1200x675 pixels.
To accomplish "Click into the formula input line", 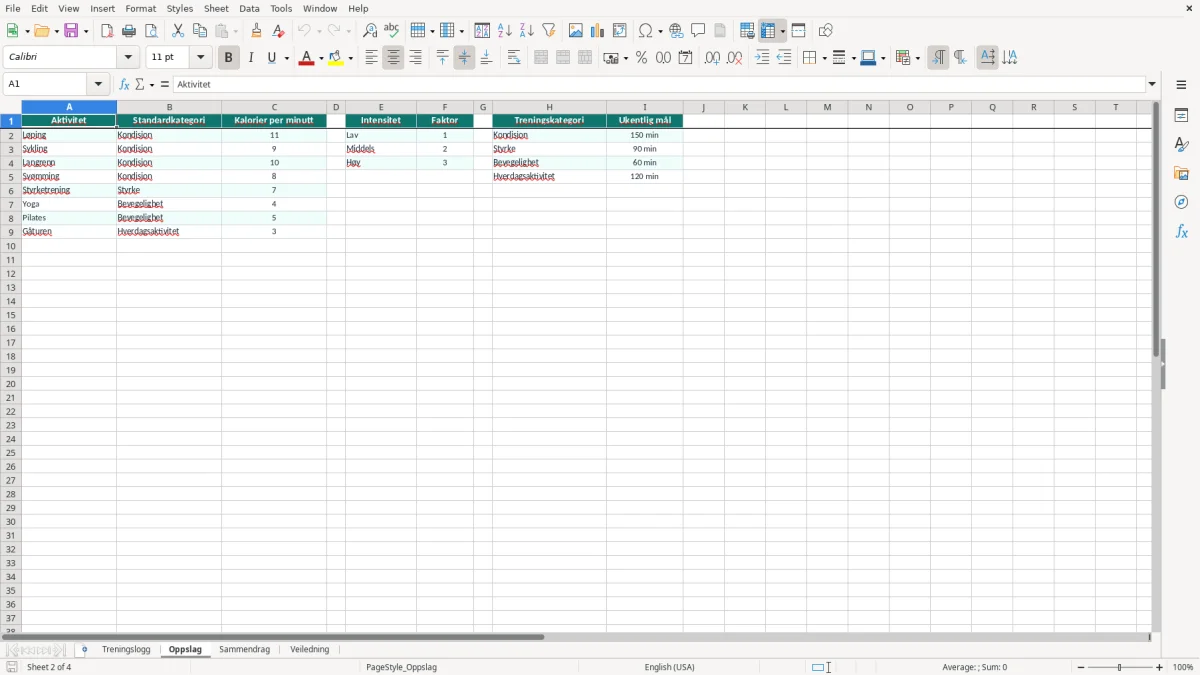I will (x=660, y=85).
